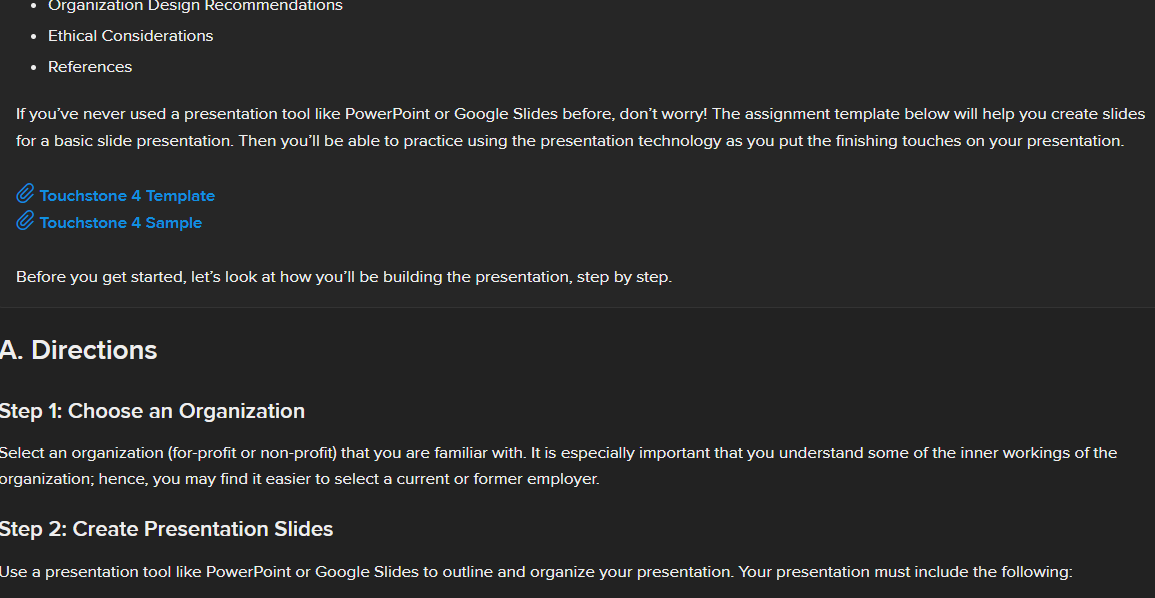1155x598 pixels.
Task: Click the Organization Design Recommendations bullet item
Action: (195, 6)
